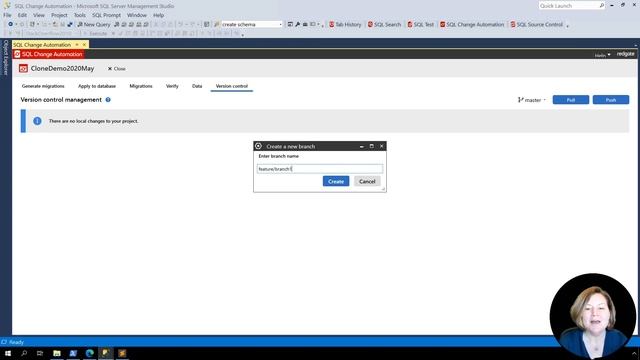Click the CloneDemo2020May project icon
Viewport: 640px width, 360px height.
click(23, 69)
